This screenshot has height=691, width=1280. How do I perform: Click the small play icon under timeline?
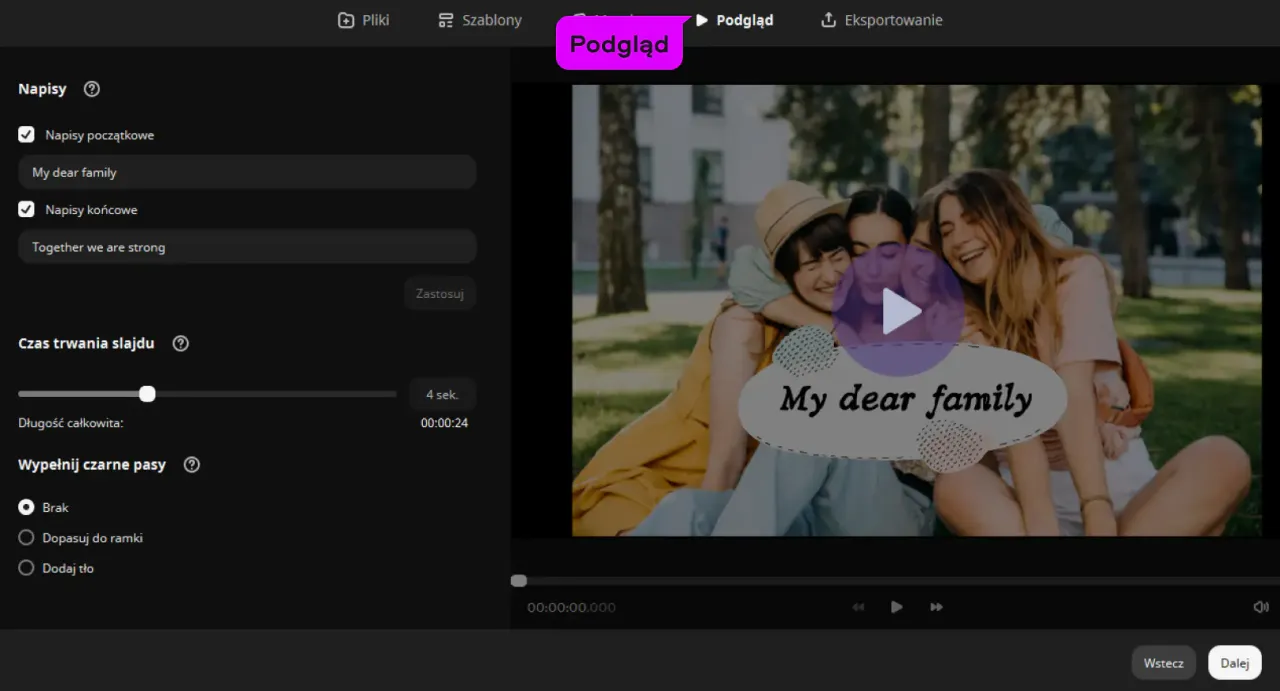897,607
